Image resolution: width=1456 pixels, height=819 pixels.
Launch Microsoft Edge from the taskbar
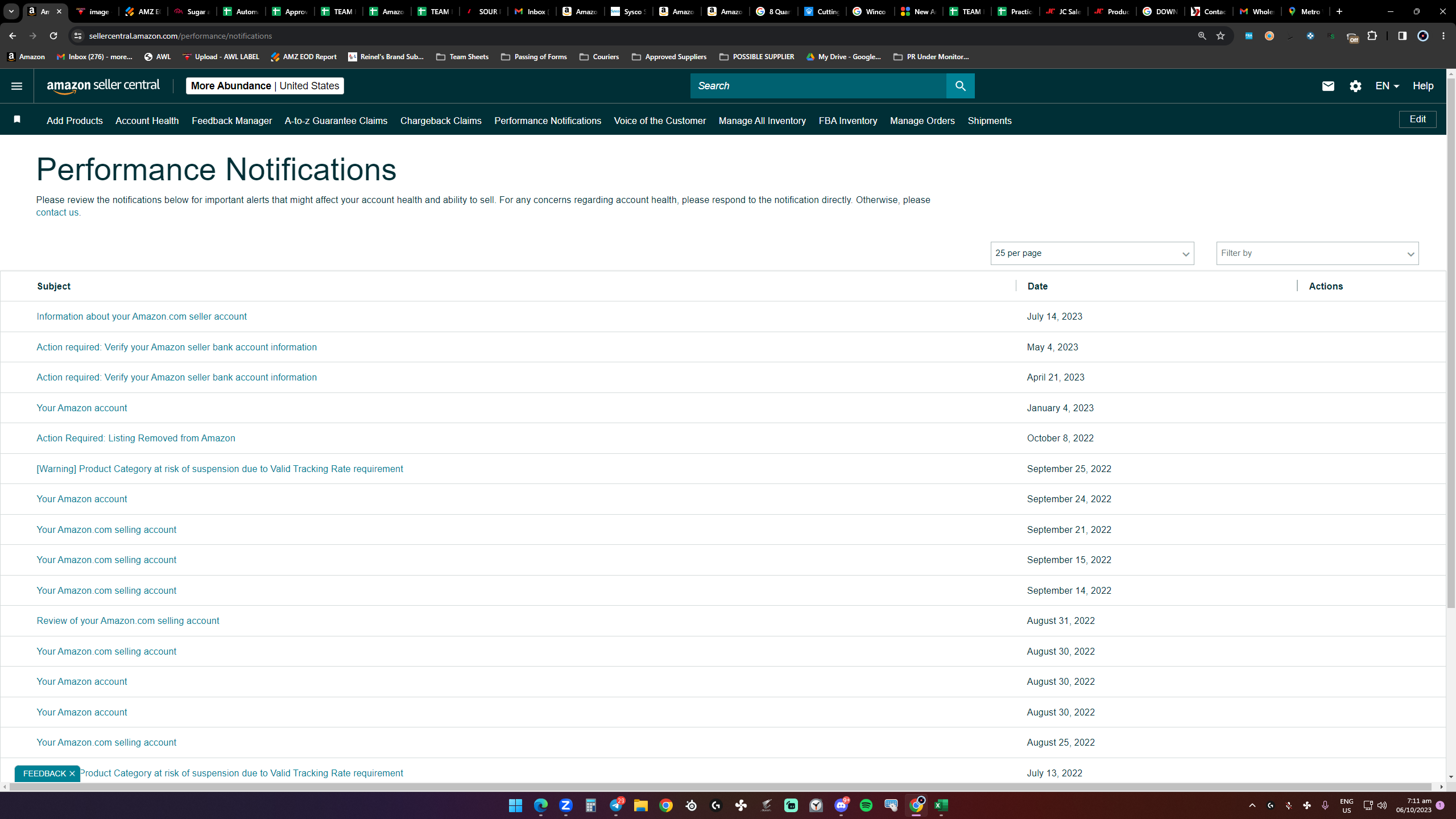(540, 805)
